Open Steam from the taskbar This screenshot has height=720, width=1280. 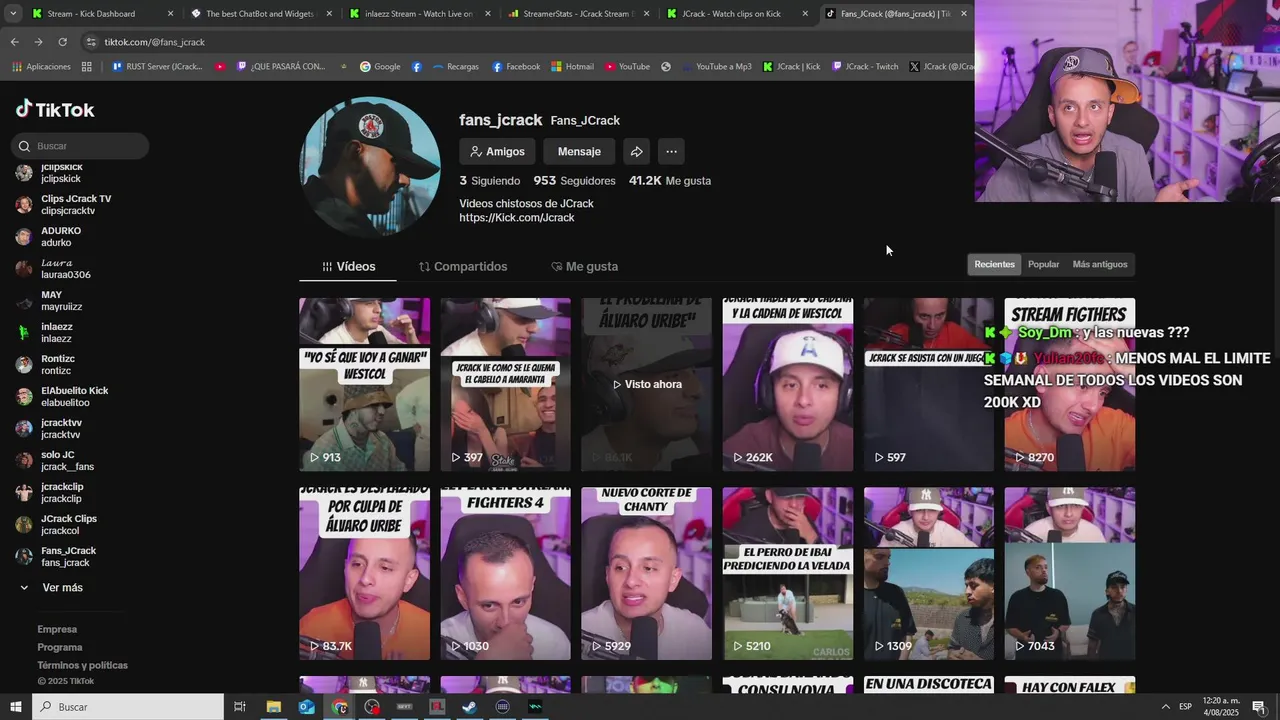pos(469,707)
